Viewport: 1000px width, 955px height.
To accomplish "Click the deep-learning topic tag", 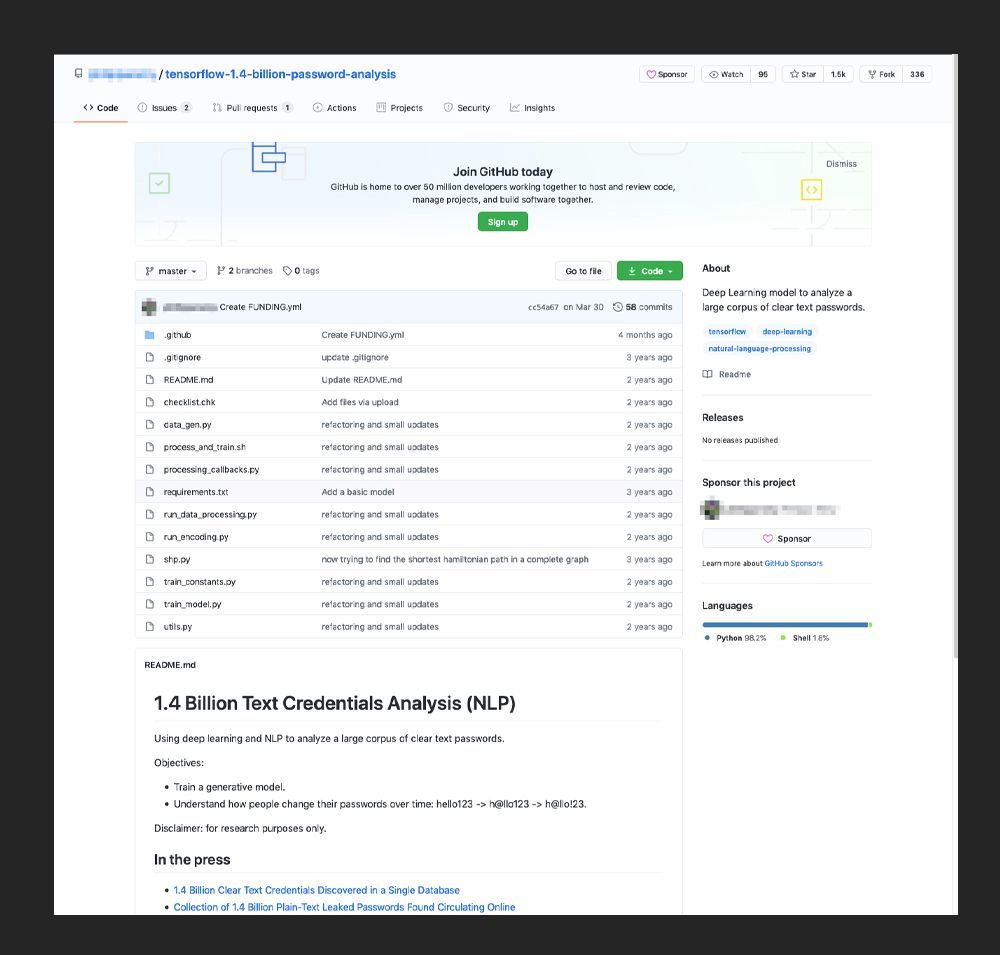I will tap(787, 332).
